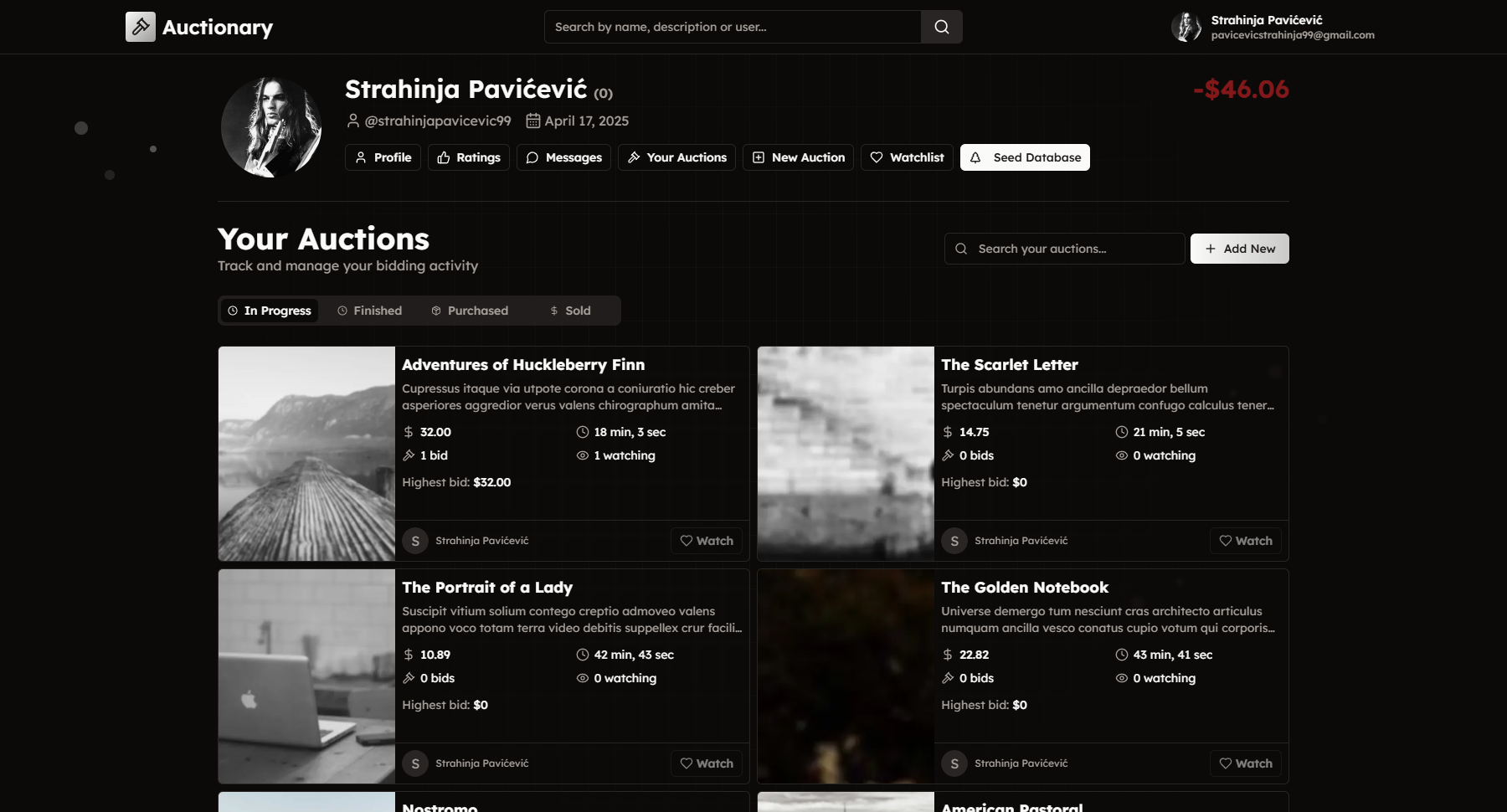Watch The Portrait of a Lady auction

[707, 763]
